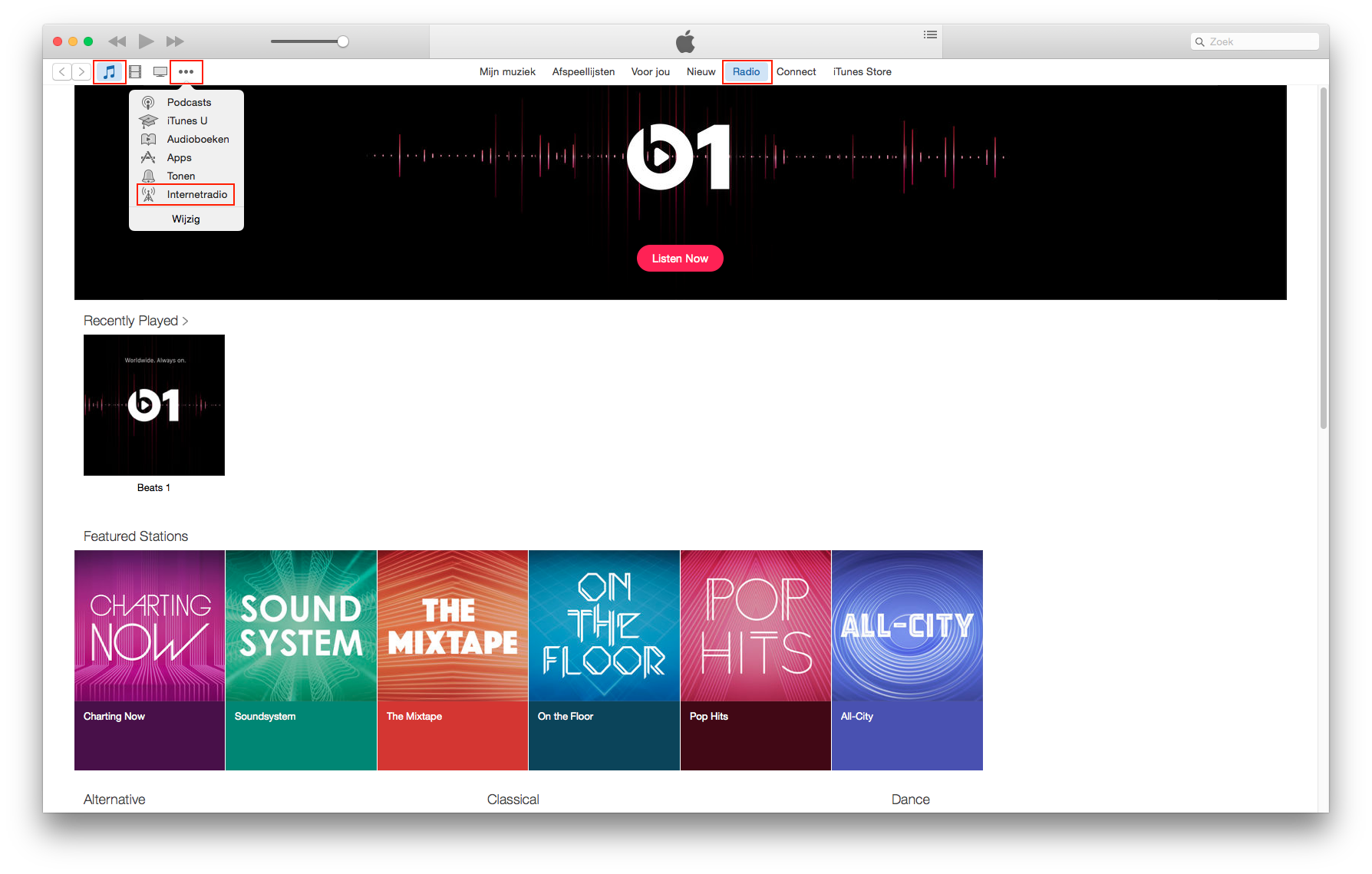Switch to the iTunes Store tab

click(x=862, y=71)
